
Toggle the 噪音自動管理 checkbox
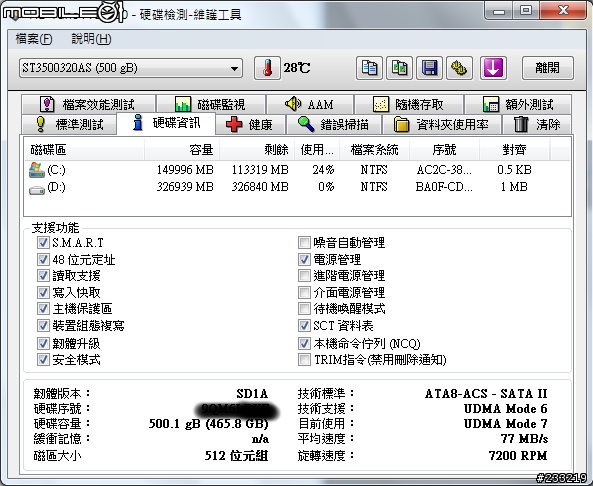pos(304,242)
